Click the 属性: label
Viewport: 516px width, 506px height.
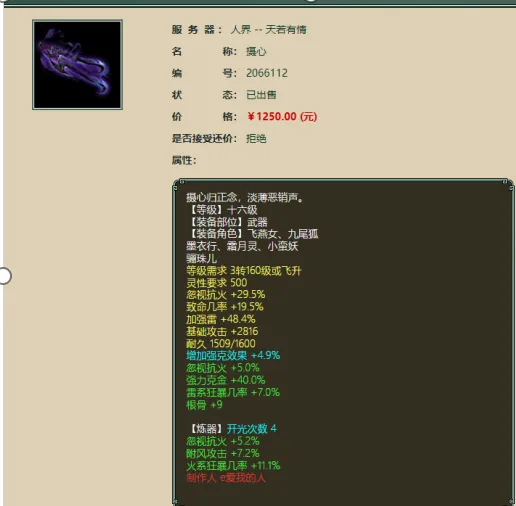pyautogui.click(x=184, y=160)
